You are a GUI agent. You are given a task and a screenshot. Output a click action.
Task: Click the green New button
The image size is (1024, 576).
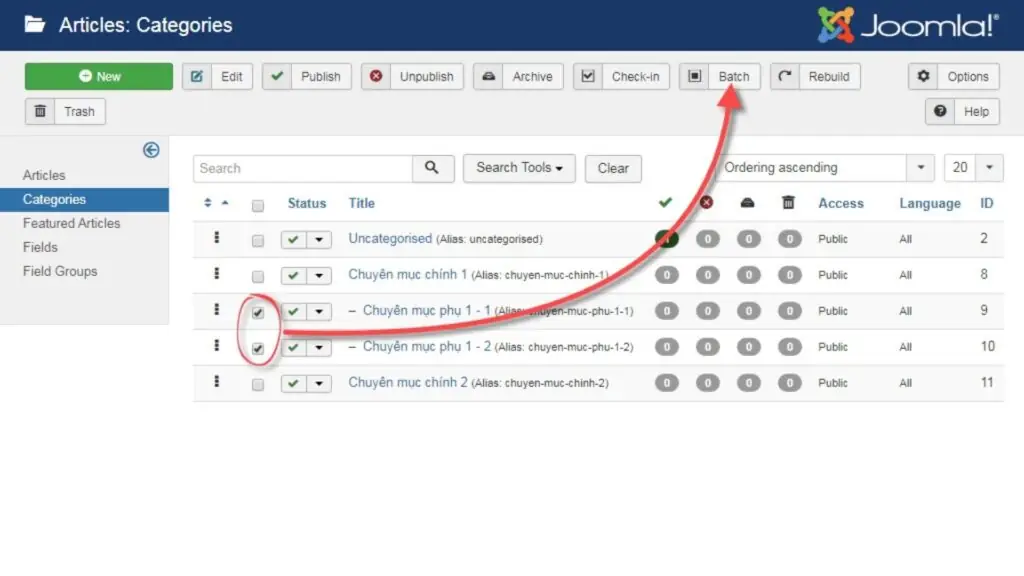click(x=99, y=76)
